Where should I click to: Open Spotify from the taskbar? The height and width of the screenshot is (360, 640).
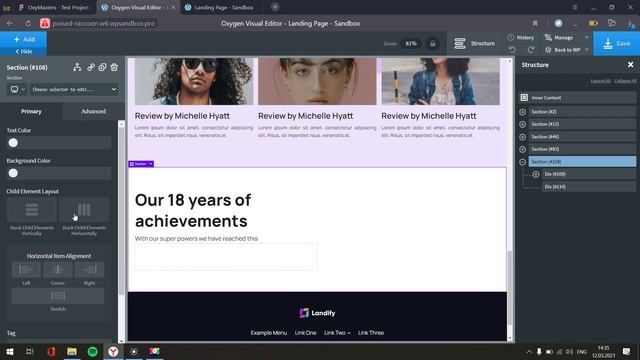tap(93, 351)
